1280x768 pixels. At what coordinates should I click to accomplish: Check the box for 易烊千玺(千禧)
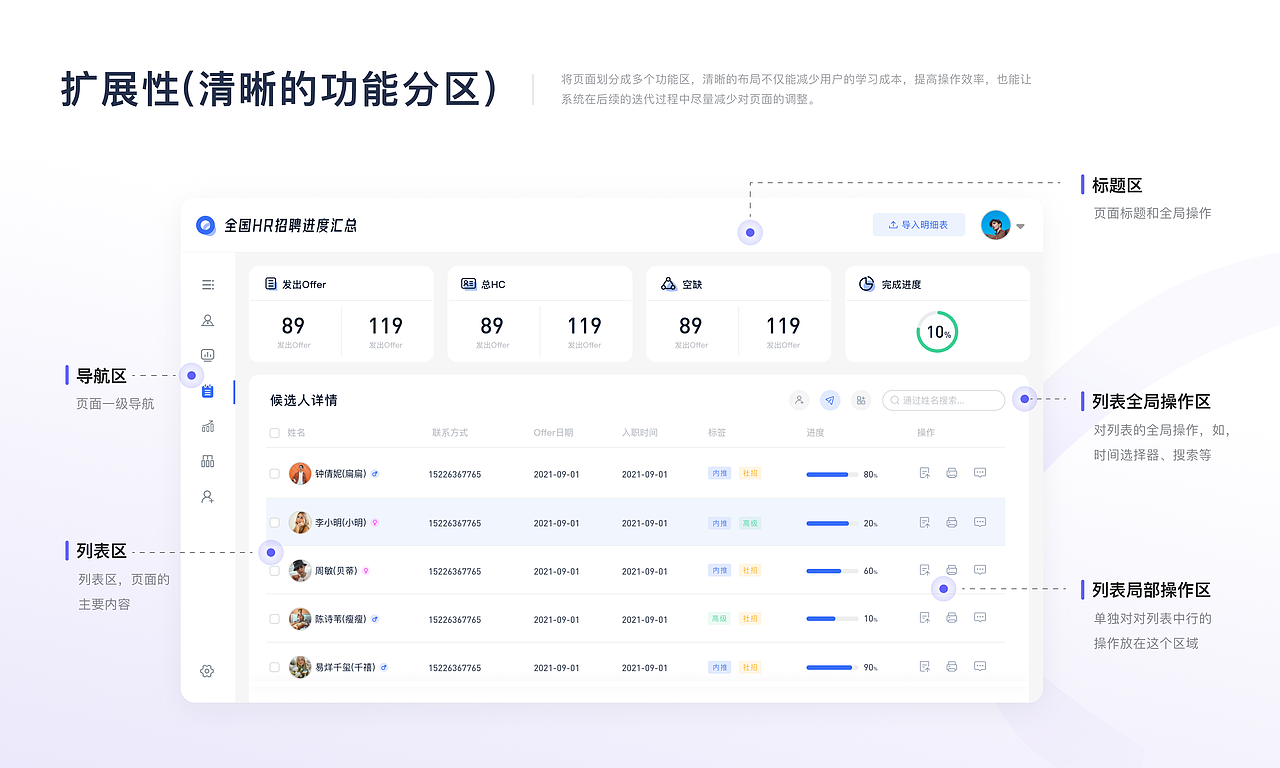275,667
